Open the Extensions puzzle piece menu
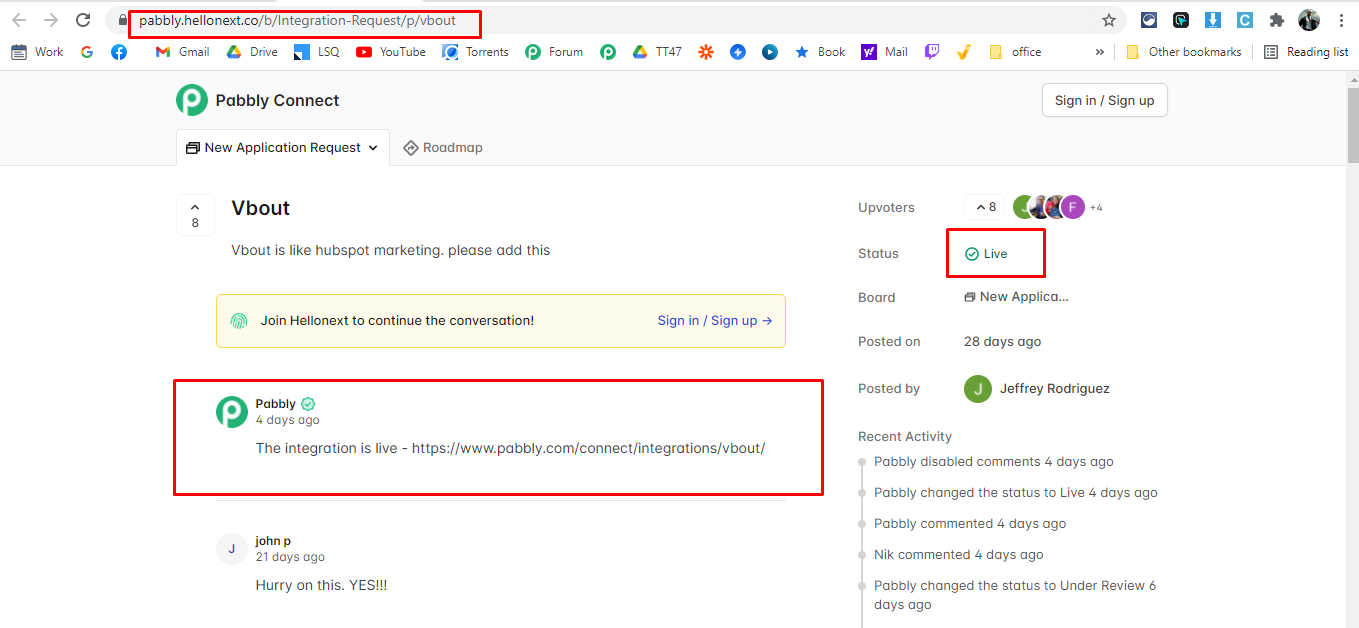 (x=1277, y=20)
